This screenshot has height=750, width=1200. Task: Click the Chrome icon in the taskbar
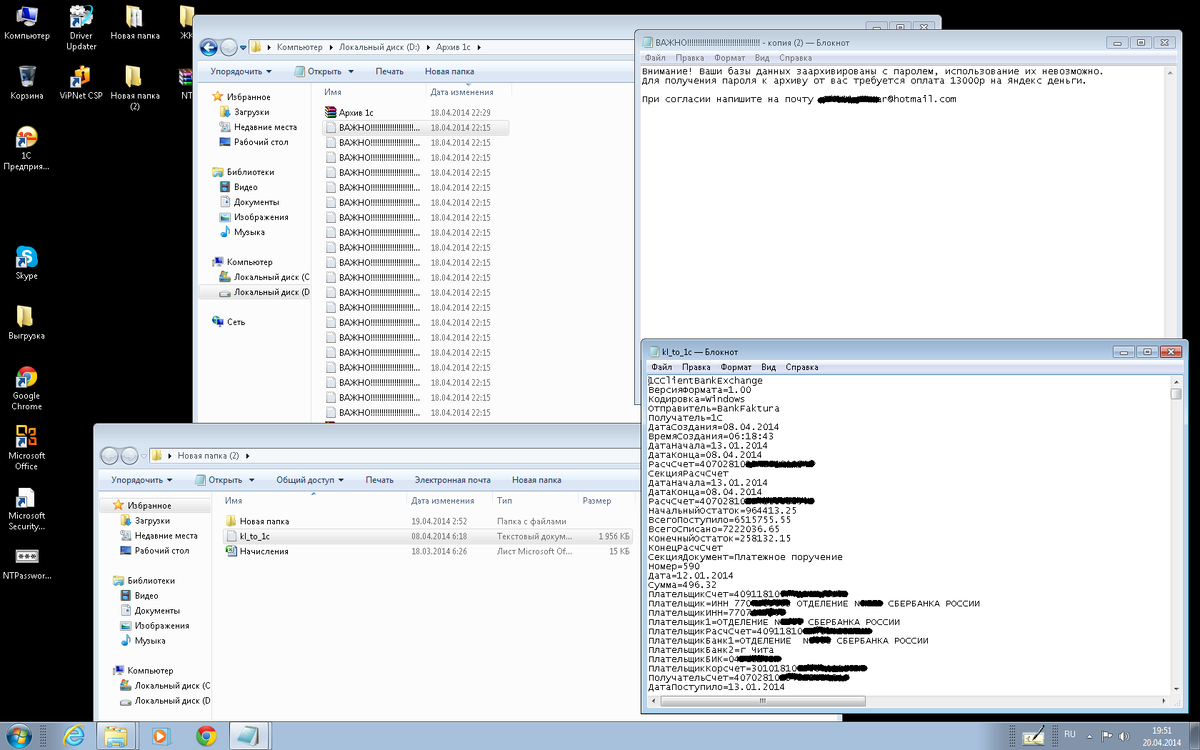coord(206,735)
